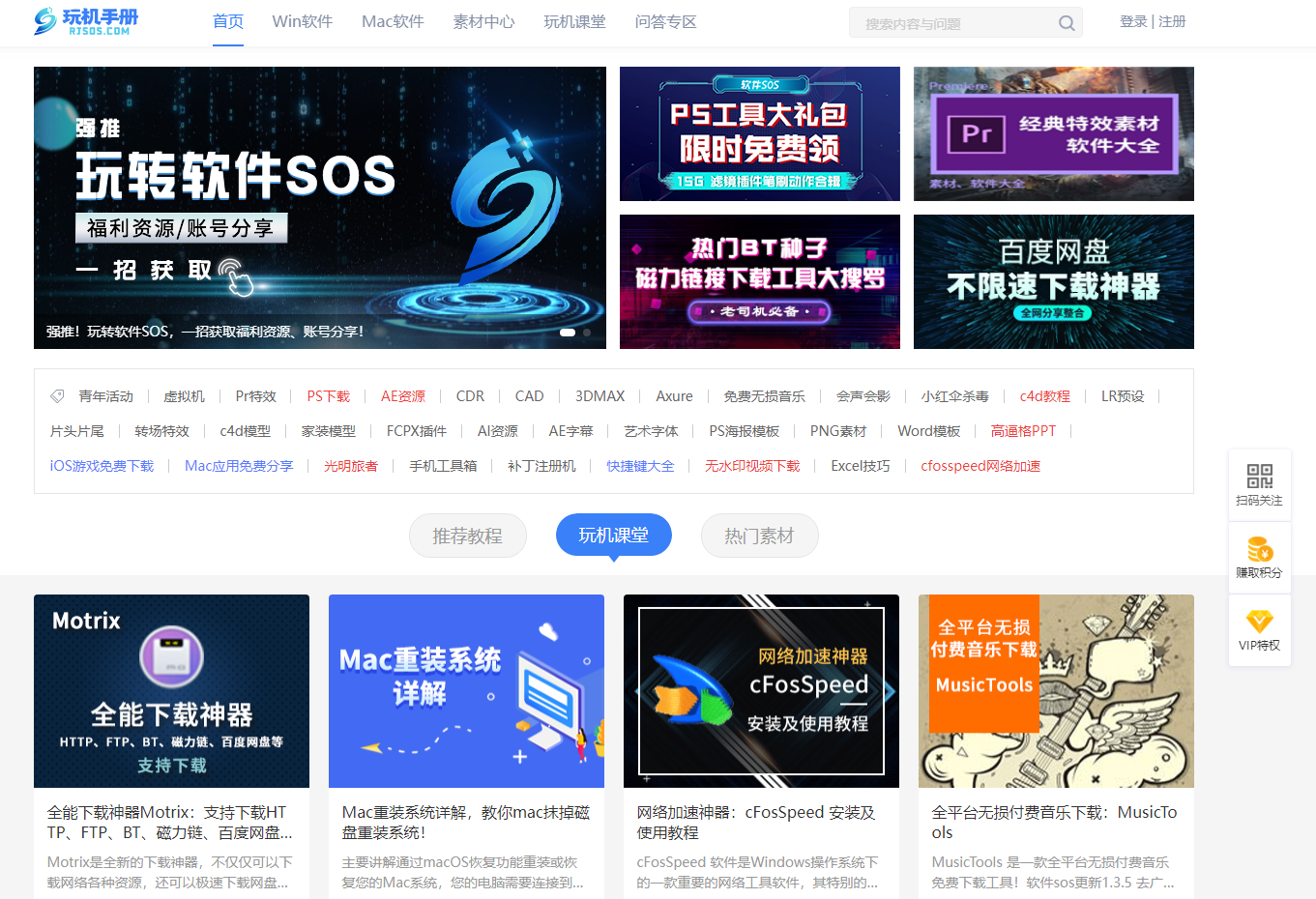The image size is (1316, 899).
Task: Click the 注册 link
Action: 1172,21
